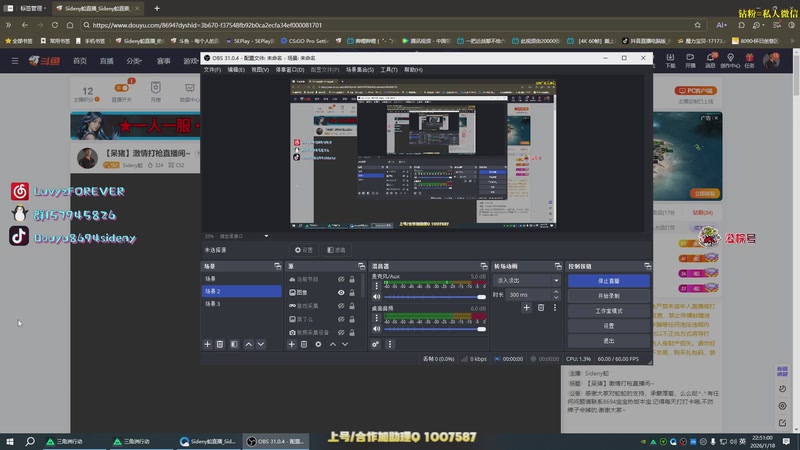Screen dimensions: 800x450
Task: Enable 工作室模式 studio mode button
Action: coord(609,311)
